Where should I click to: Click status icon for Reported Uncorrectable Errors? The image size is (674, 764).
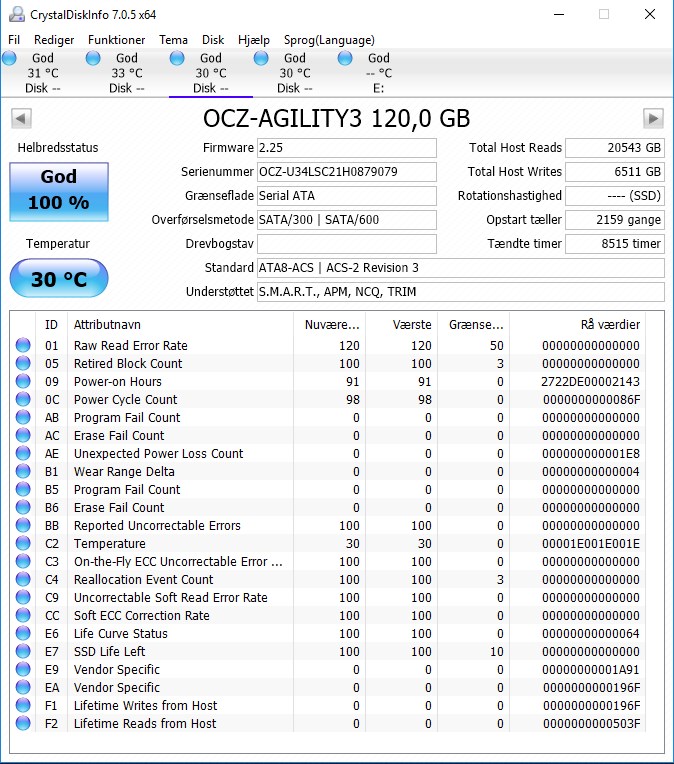click(x=23, y=525)
